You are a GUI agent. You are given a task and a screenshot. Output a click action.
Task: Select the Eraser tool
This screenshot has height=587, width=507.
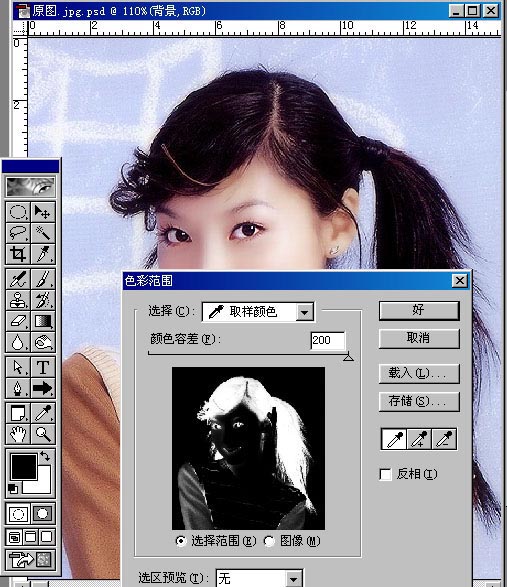[18, 321]
